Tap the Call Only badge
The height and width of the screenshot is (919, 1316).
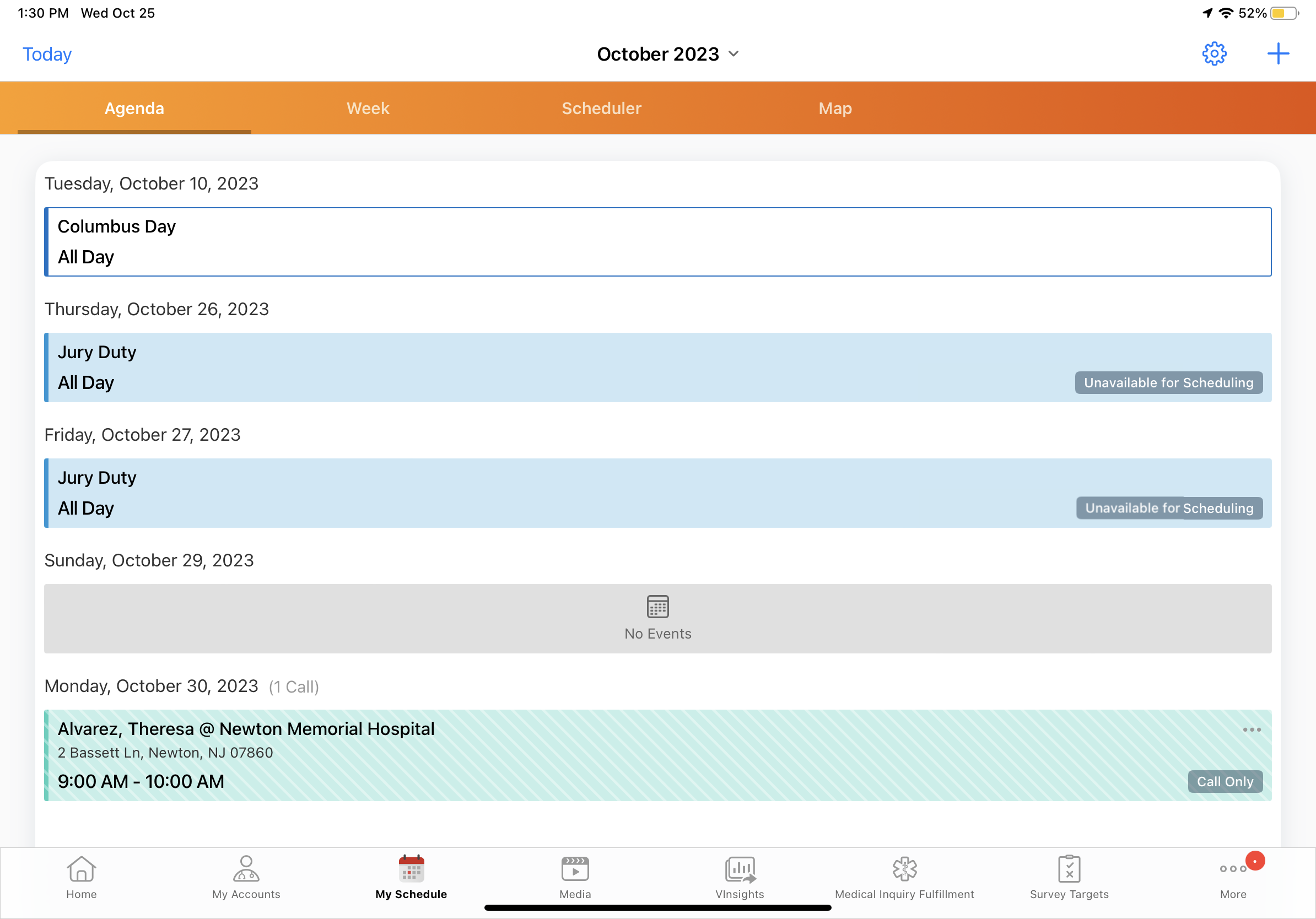pyautogui.click(x=1225, y=781)
